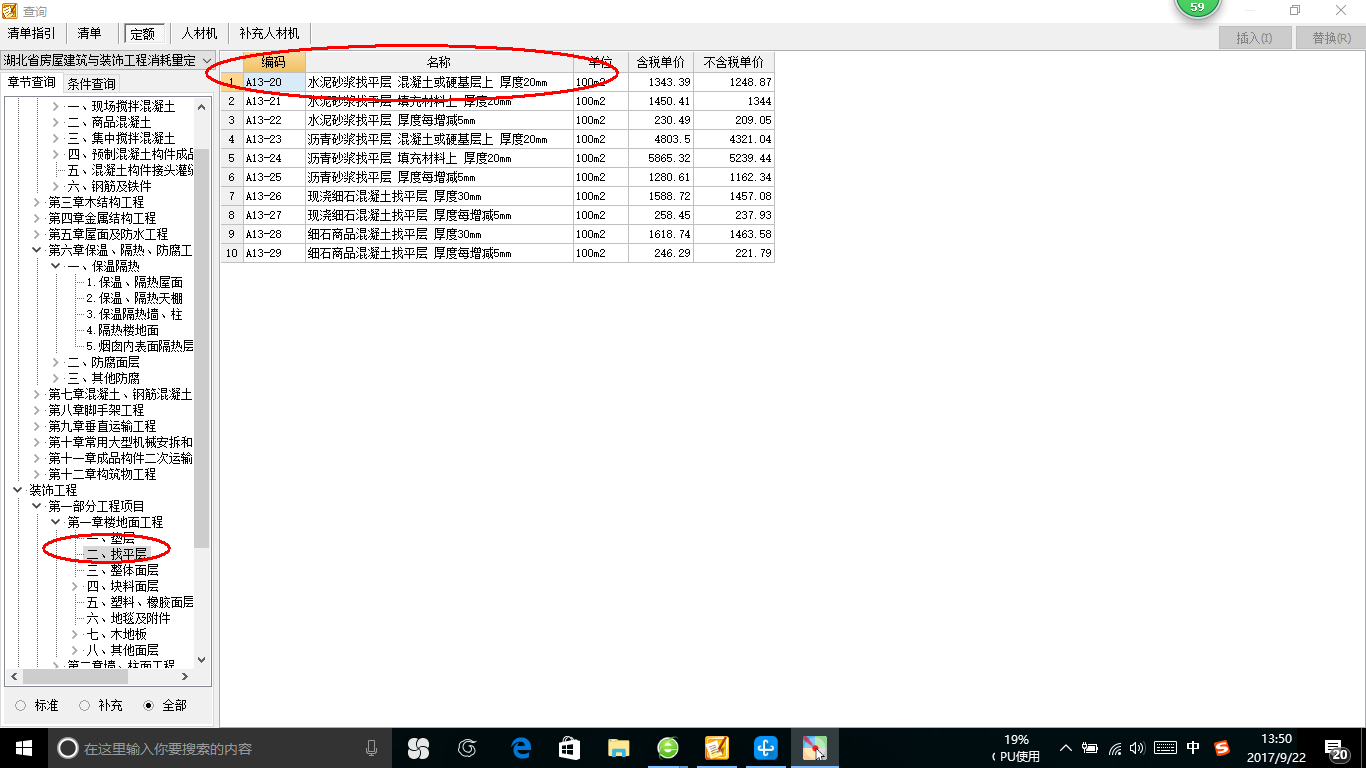Click the Sogou input tray icon
The image size is (1366, 768).
1222,748
